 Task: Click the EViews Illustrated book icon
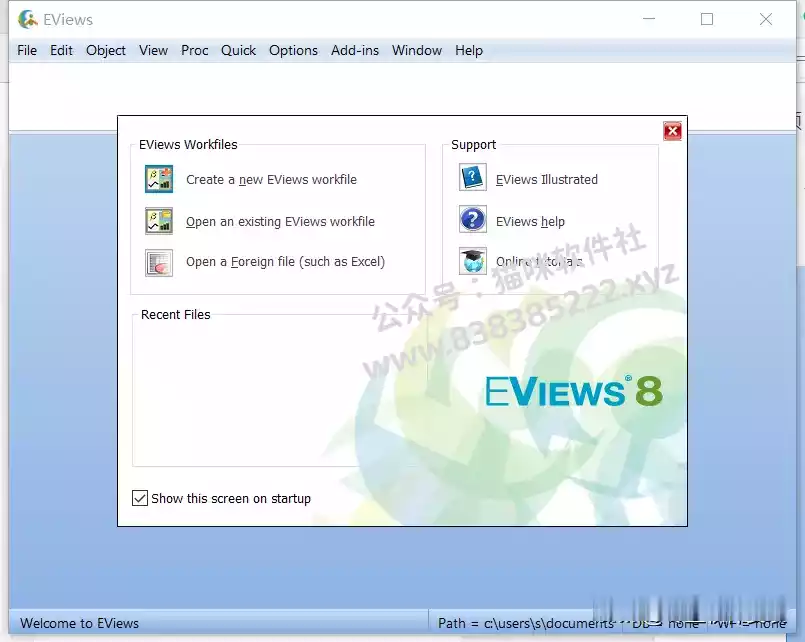(x=472, y=178)
